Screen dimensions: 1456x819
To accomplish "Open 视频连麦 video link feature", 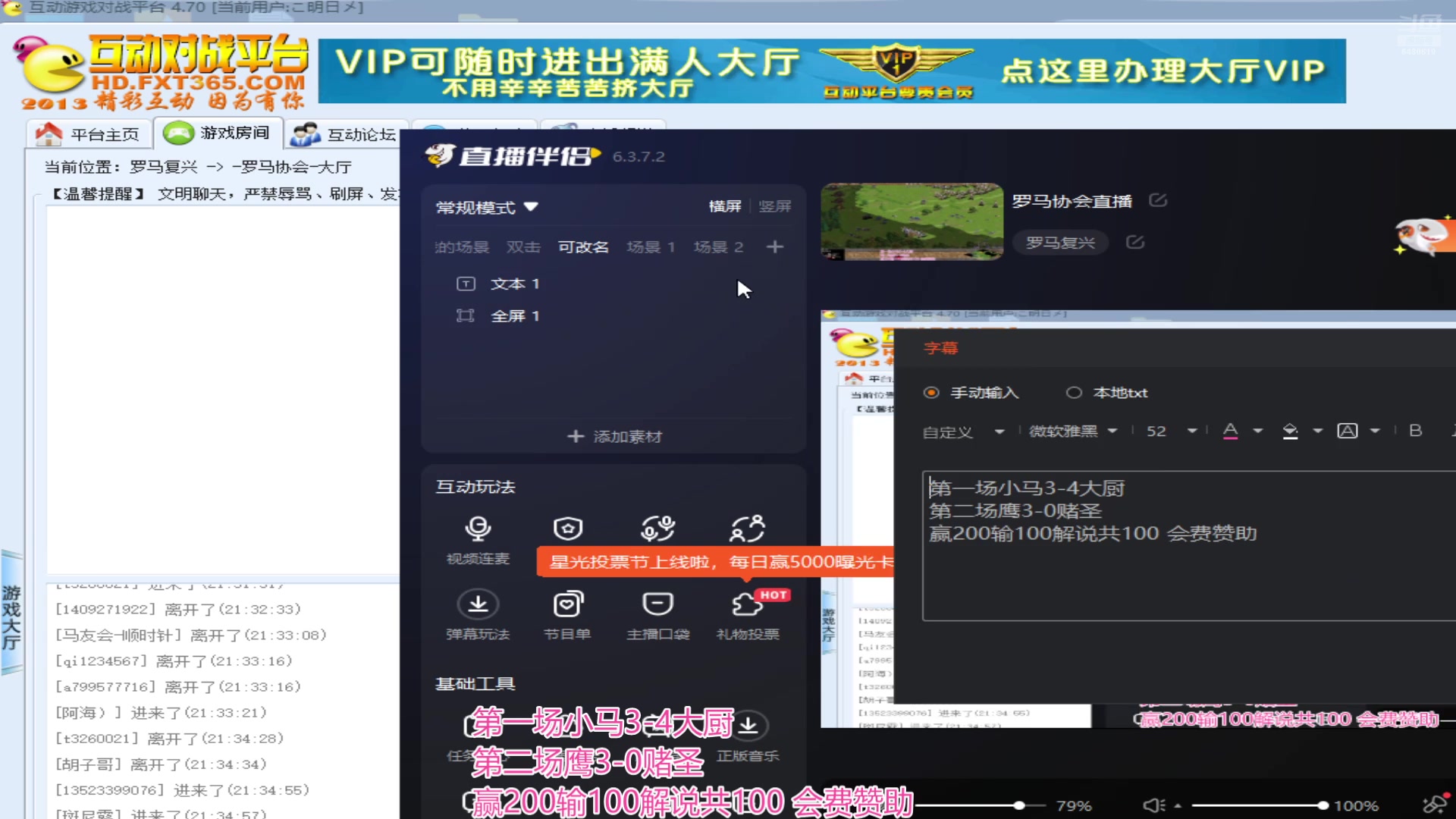I will pos(478,540).
